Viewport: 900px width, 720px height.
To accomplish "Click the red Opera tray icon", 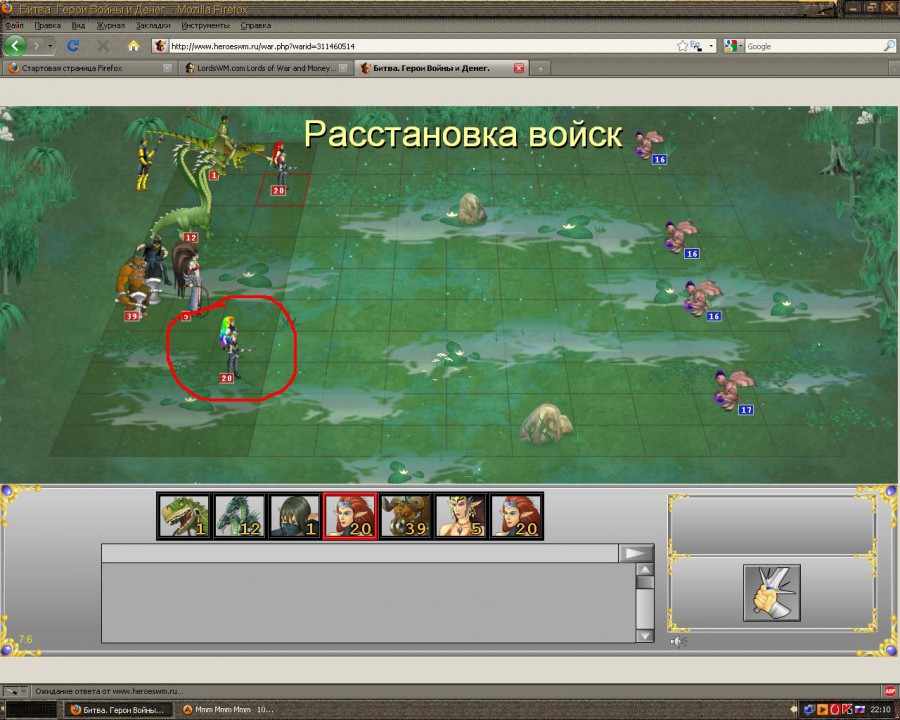I will click(835, 710).
